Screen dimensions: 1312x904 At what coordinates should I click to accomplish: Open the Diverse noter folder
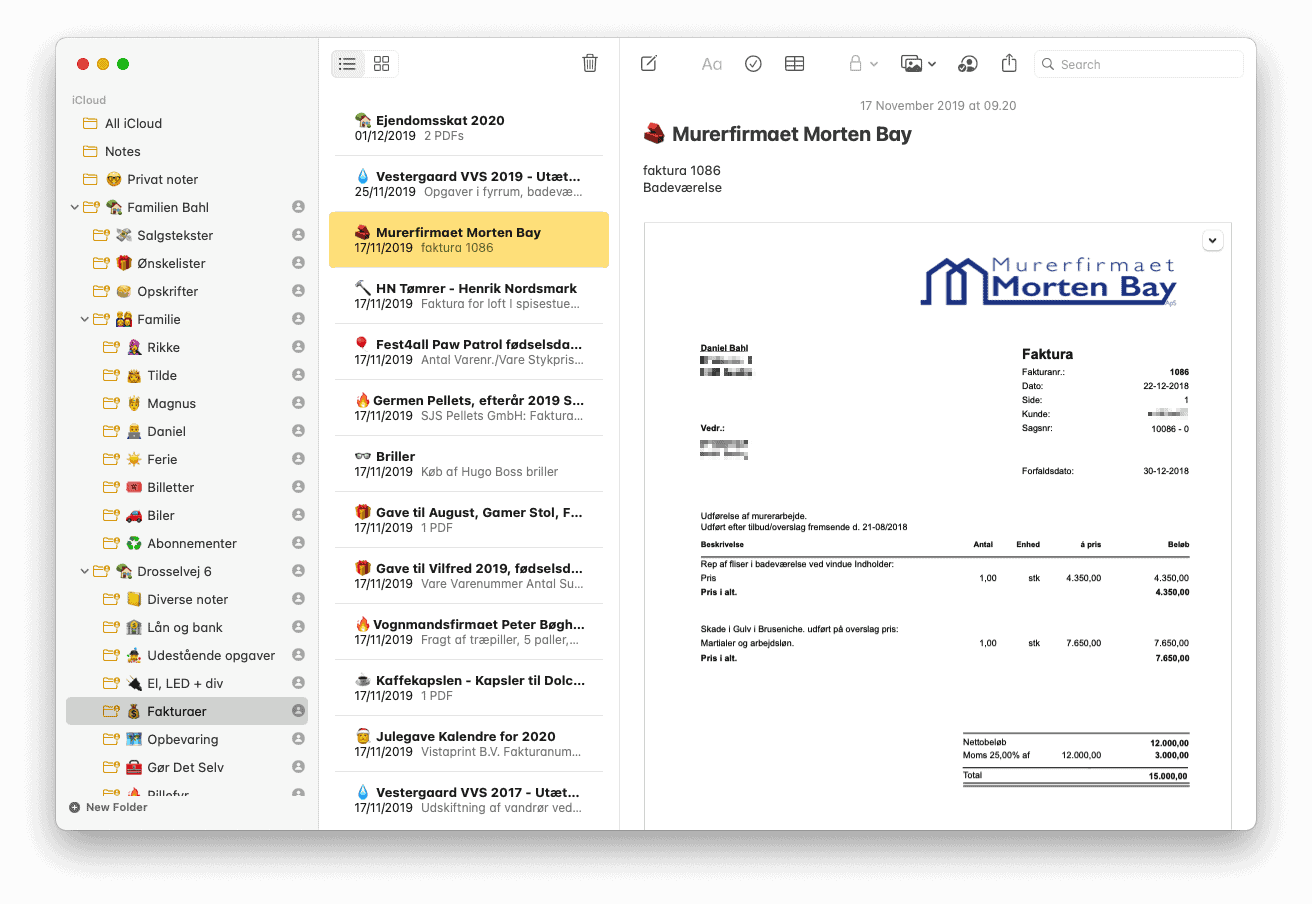(187, 599)
